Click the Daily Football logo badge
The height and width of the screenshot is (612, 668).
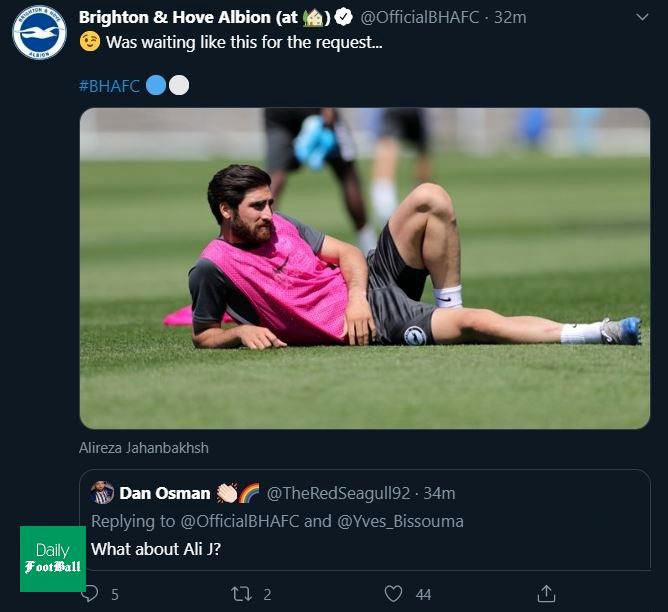(x=53, y=558)
